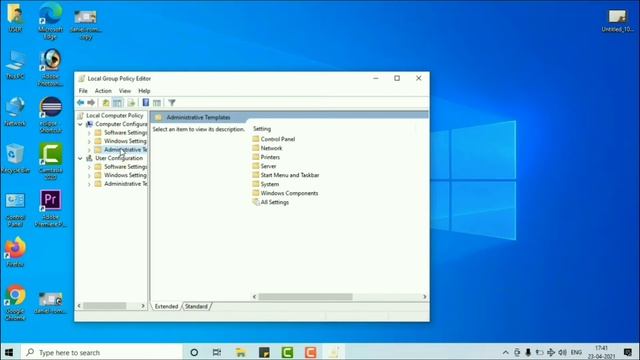This screenshot has width=640, height=360.
Task: Show hidden system tray icons chevron
Action: (x=505, y=352)
